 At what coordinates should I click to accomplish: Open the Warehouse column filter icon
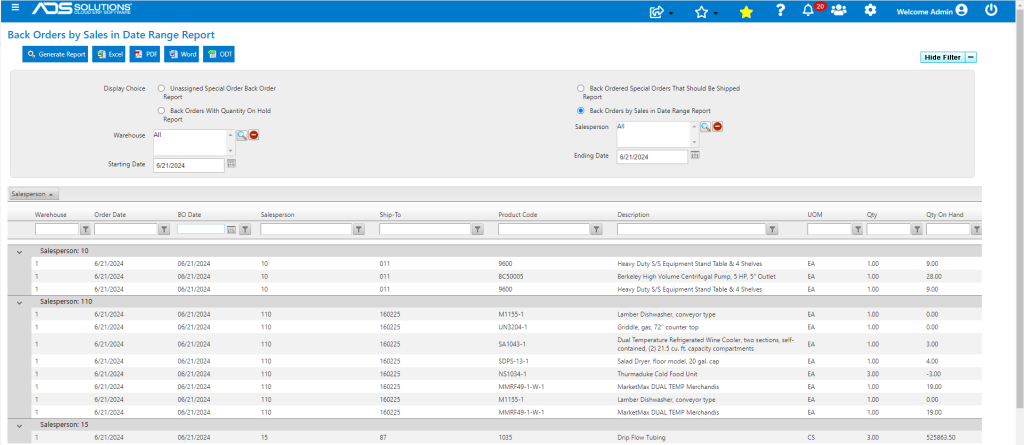click(85, 229)
